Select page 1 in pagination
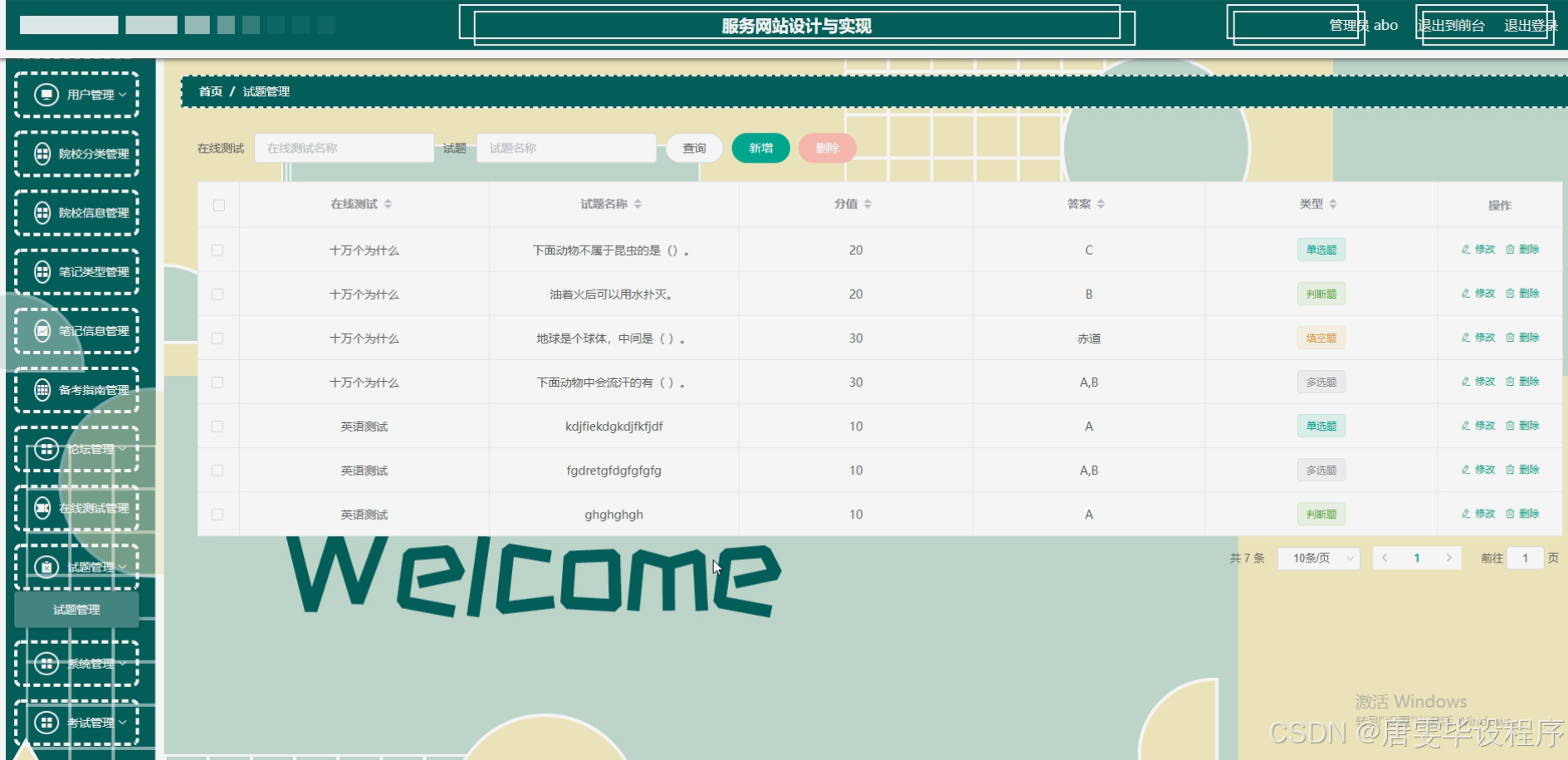This screenshot has height=760, width=1568. pyautogui.click(x=1417, y=558)
